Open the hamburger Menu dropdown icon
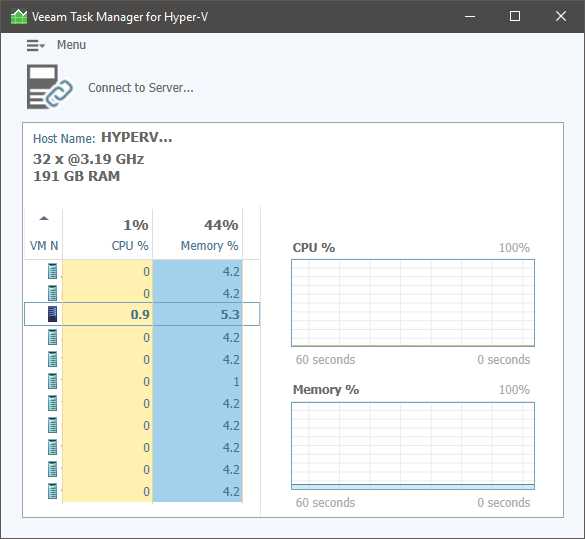Screen dimensions: 585x539 pos(35,45)
